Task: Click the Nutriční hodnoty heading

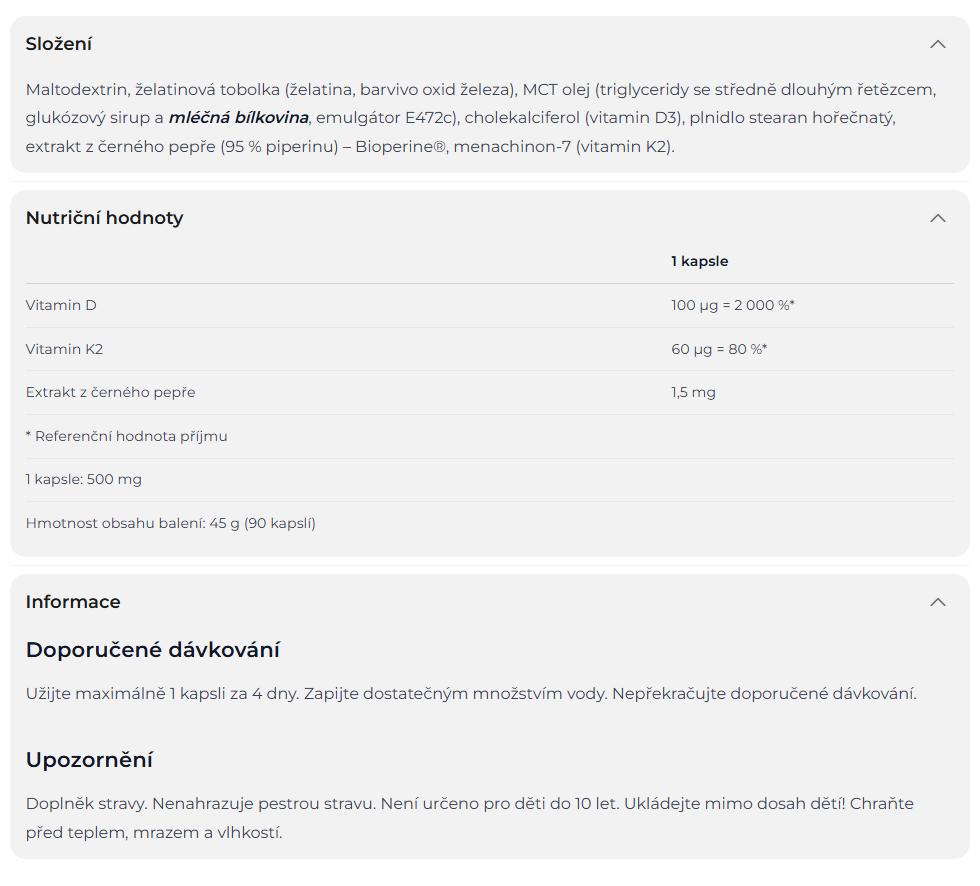Action: click(104, 218)
